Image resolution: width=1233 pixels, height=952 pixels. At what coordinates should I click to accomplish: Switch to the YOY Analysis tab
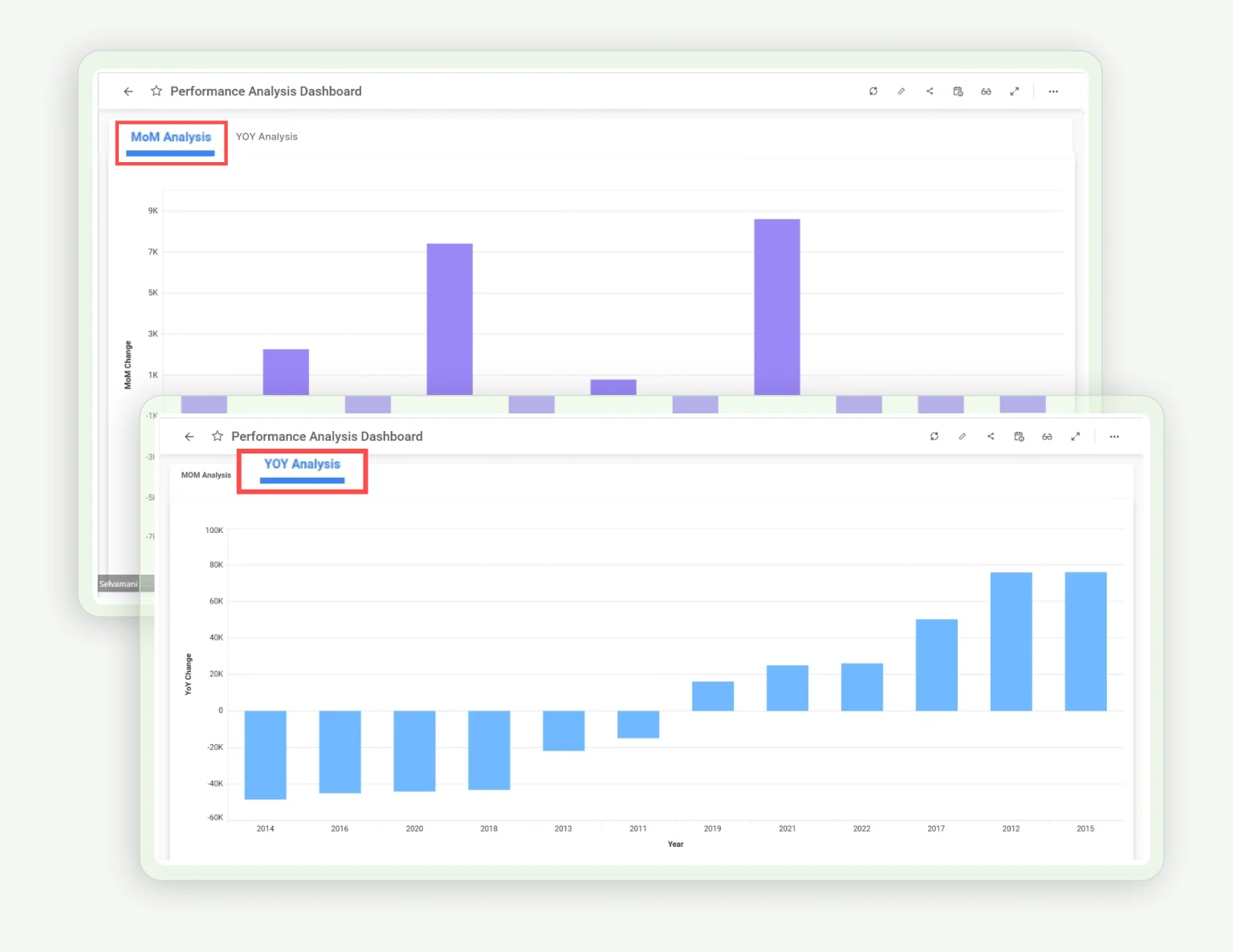267,136
